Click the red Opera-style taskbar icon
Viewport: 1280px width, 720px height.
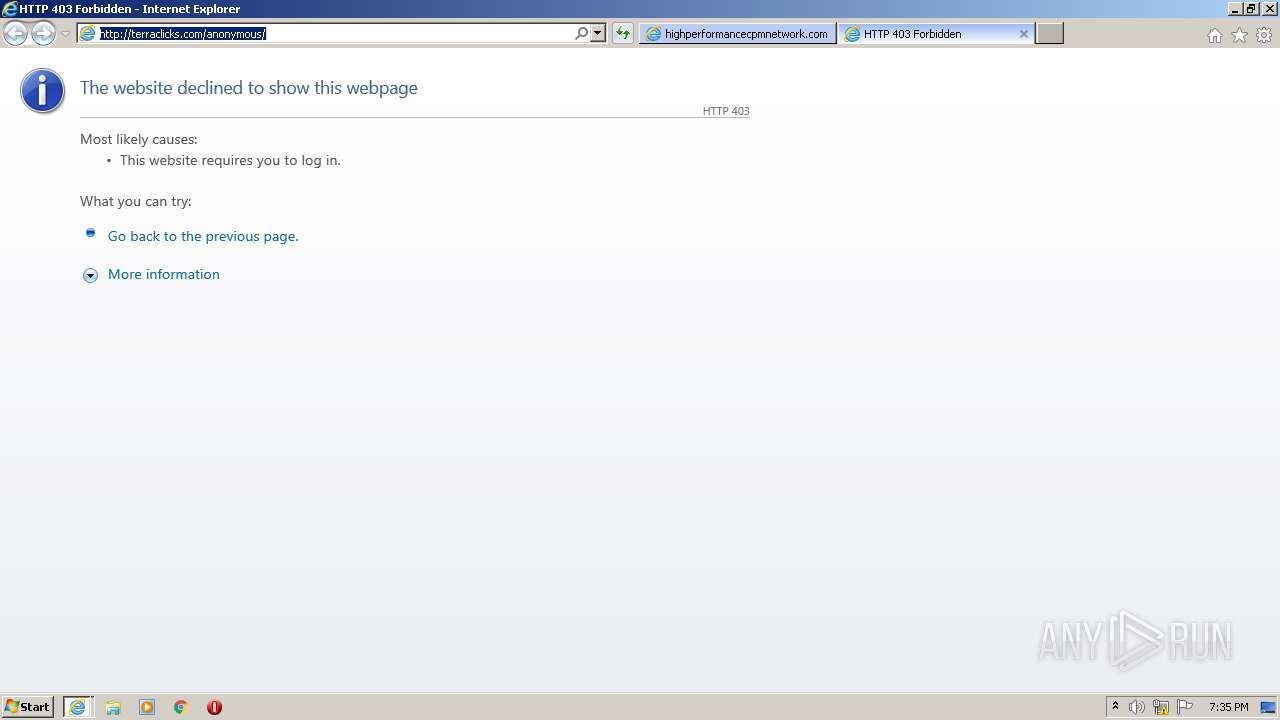coord(214,707)
